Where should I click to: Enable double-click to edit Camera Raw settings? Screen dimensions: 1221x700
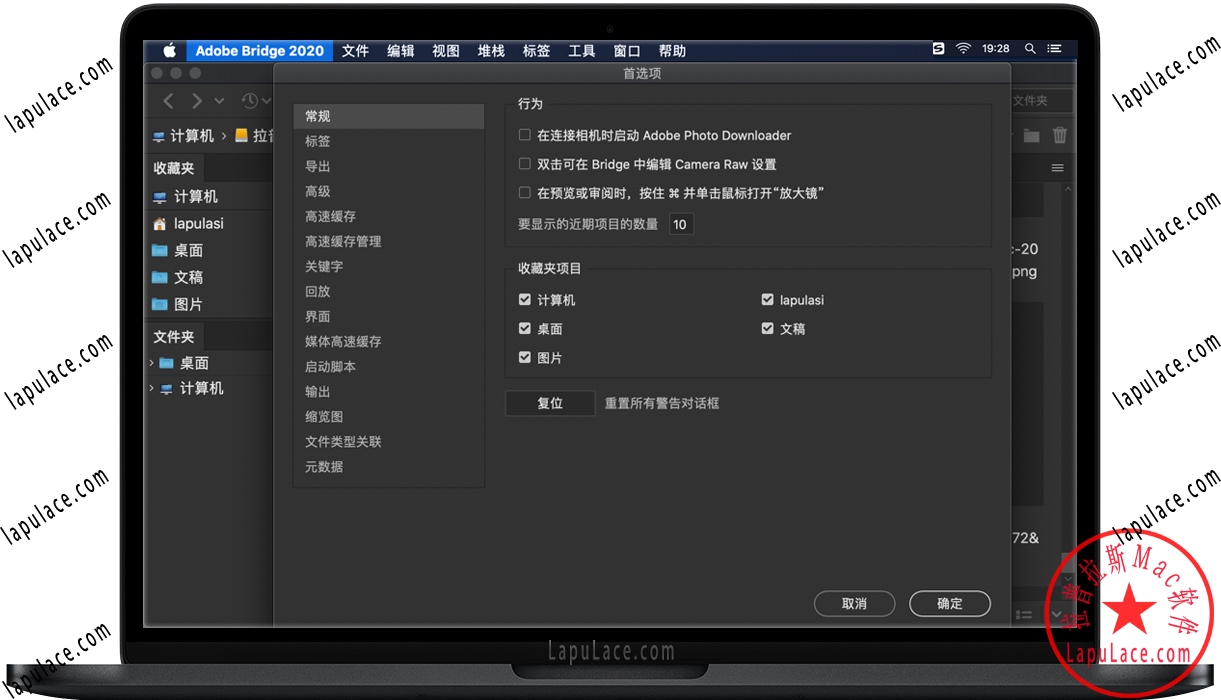pos(524,164)
